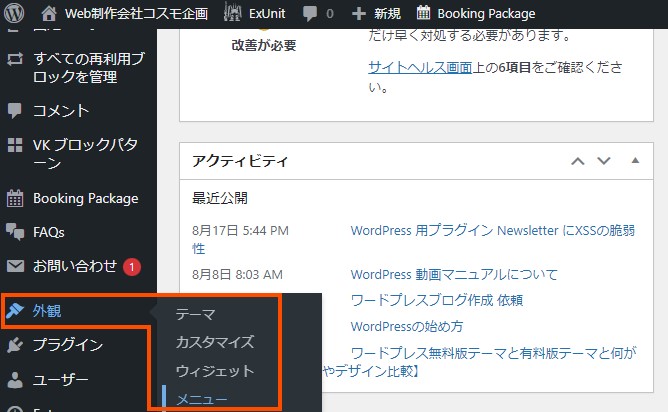The width and height of the screenshot is (668, 412).
Task: Click the paintbrush icon for 外観
Action: point(15,310)
